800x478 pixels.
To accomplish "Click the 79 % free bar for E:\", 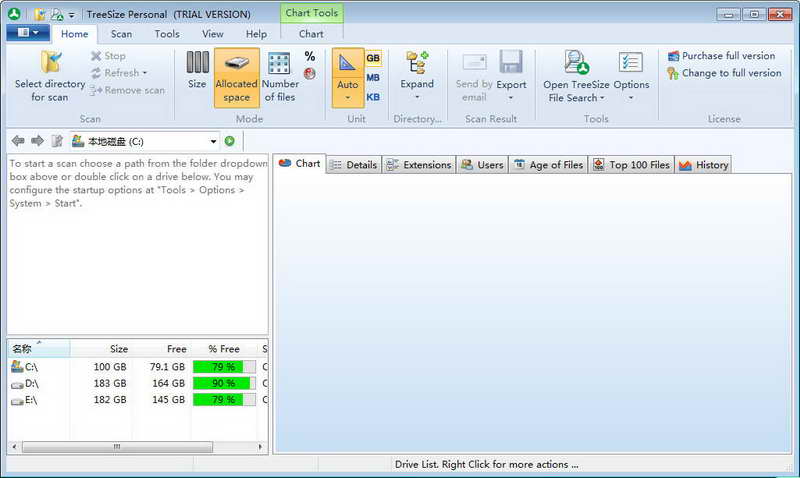I will coord(224,399).
